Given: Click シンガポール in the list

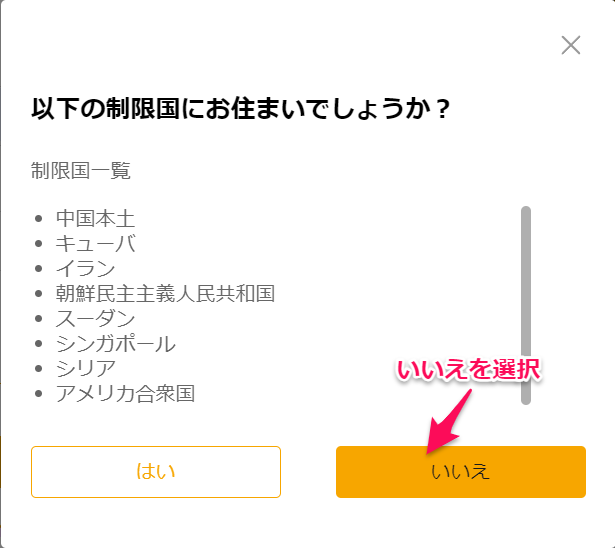Looking at the screenshot, I should tap(116, 344).
